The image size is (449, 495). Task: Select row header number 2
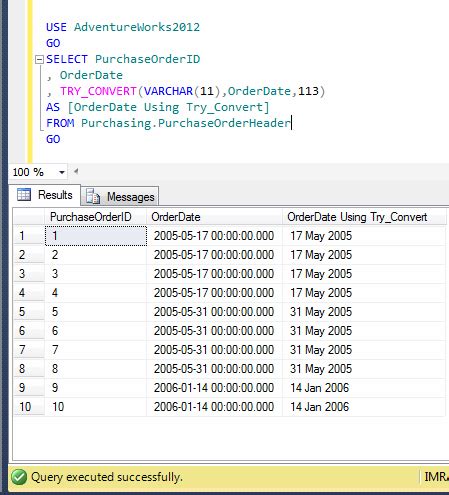point(29,255)
